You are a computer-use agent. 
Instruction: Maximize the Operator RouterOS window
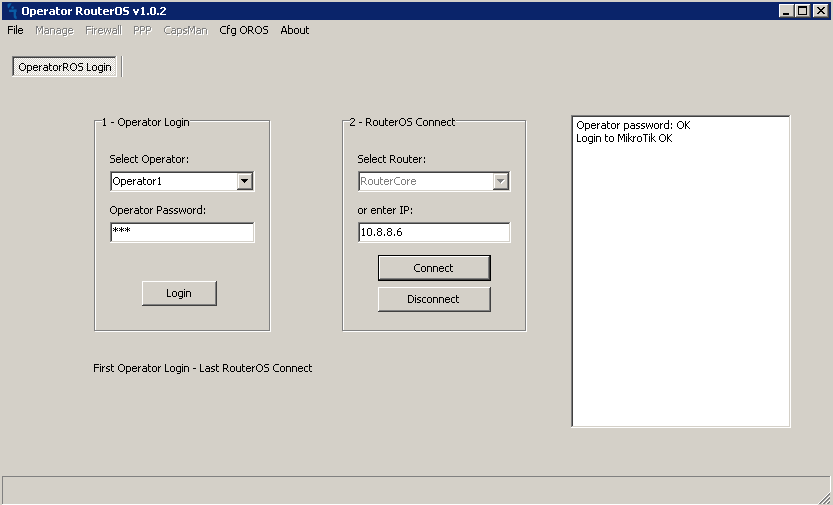803,11
